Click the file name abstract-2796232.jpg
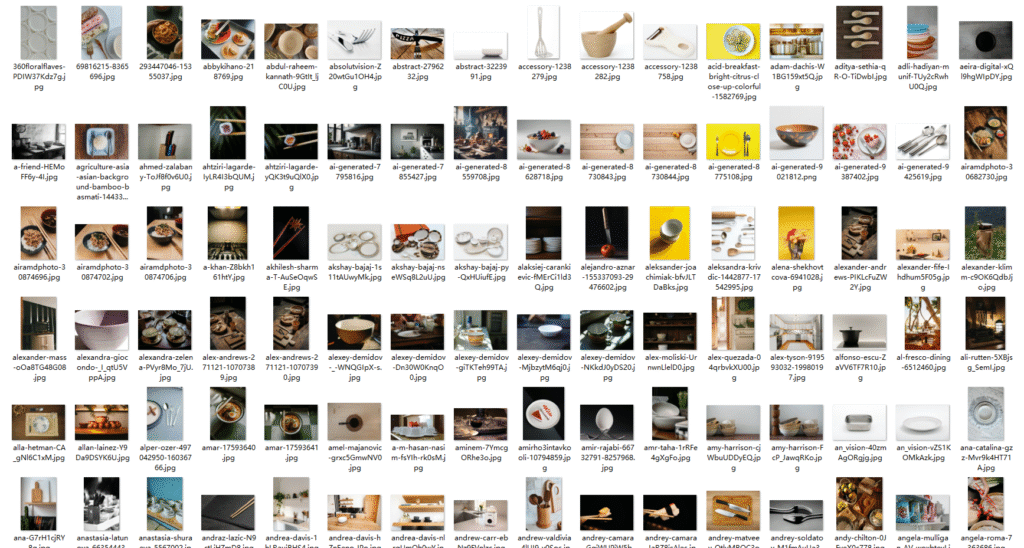 417,71
